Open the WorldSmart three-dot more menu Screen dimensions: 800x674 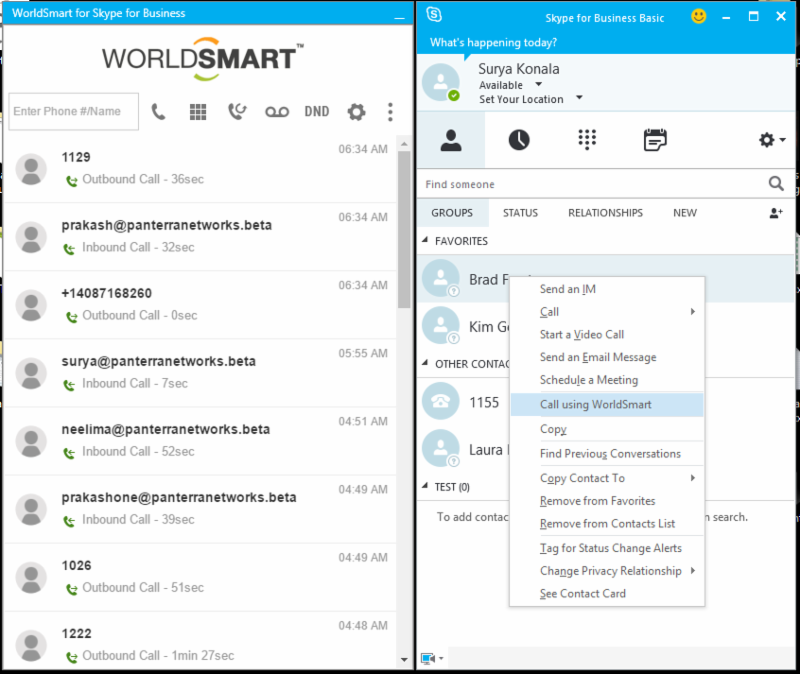390,112
